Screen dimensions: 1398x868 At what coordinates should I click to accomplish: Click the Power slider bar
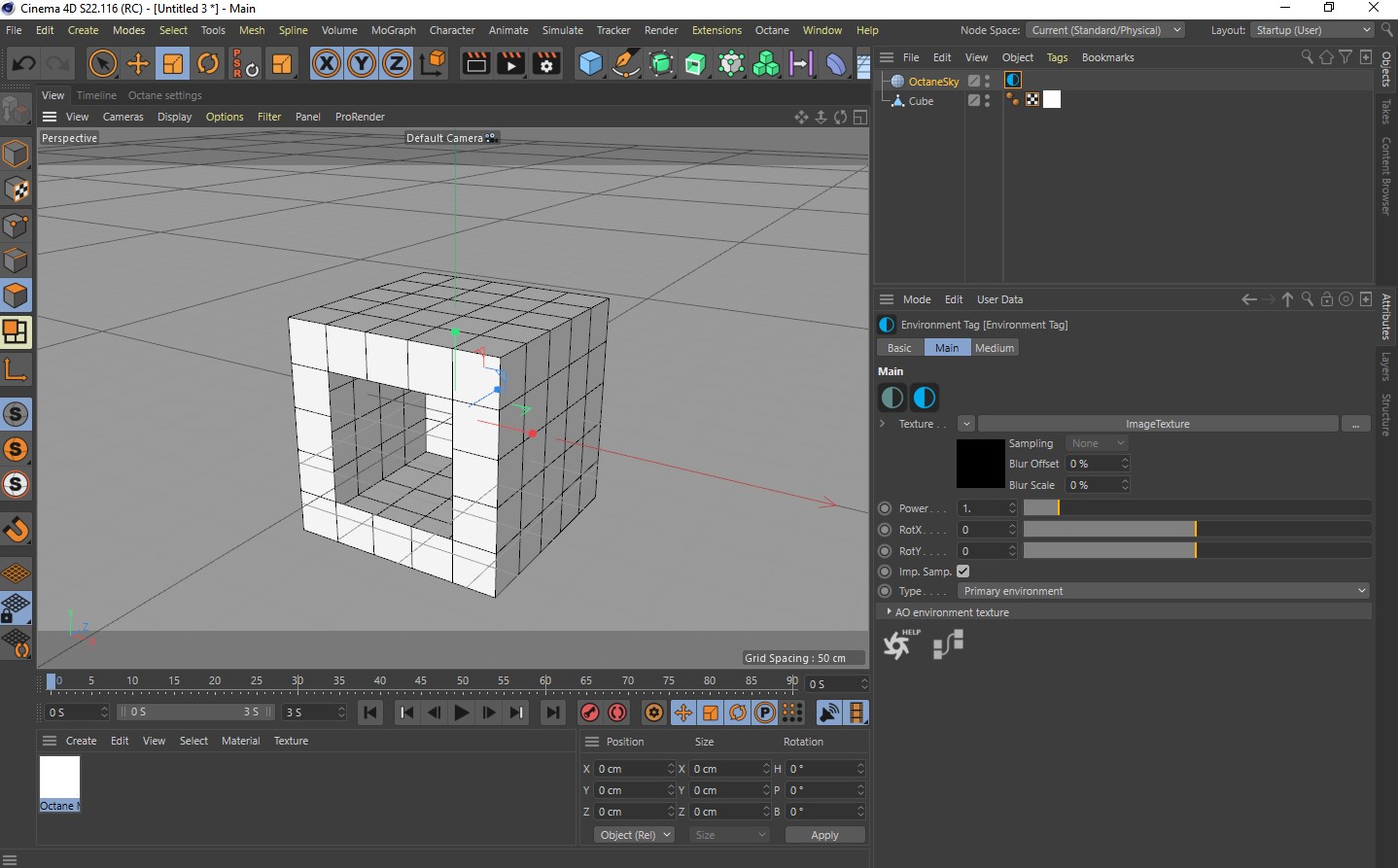1197,508
